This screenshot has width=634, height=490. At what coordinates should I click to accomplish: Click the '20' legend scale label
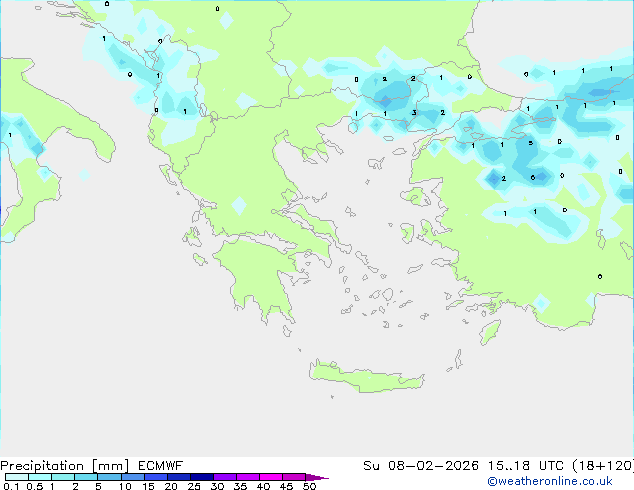tap(171, 486)
